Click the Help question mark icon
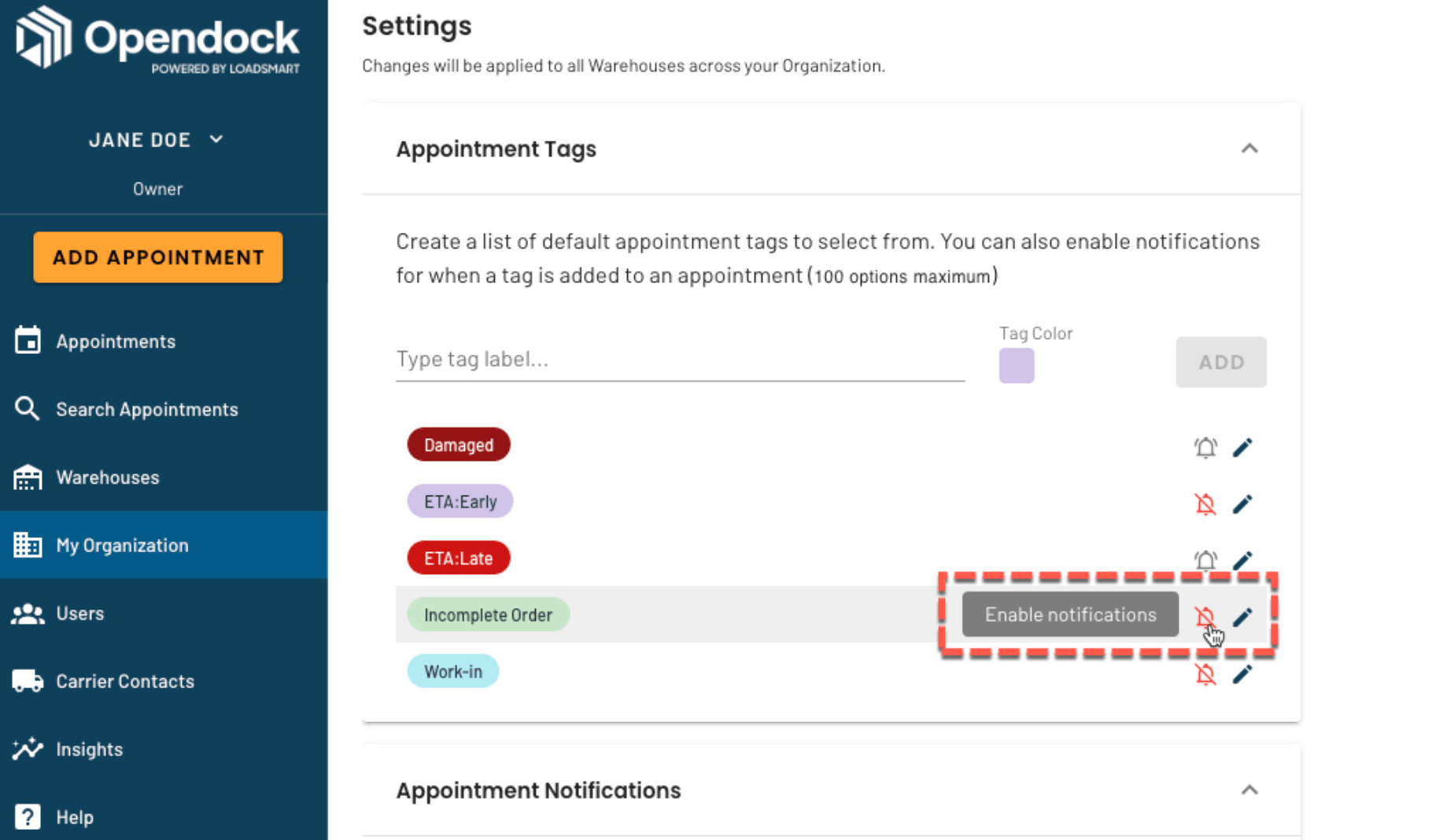The height and width of the screenshot is (840, 1432). click(x=28, y=816)
